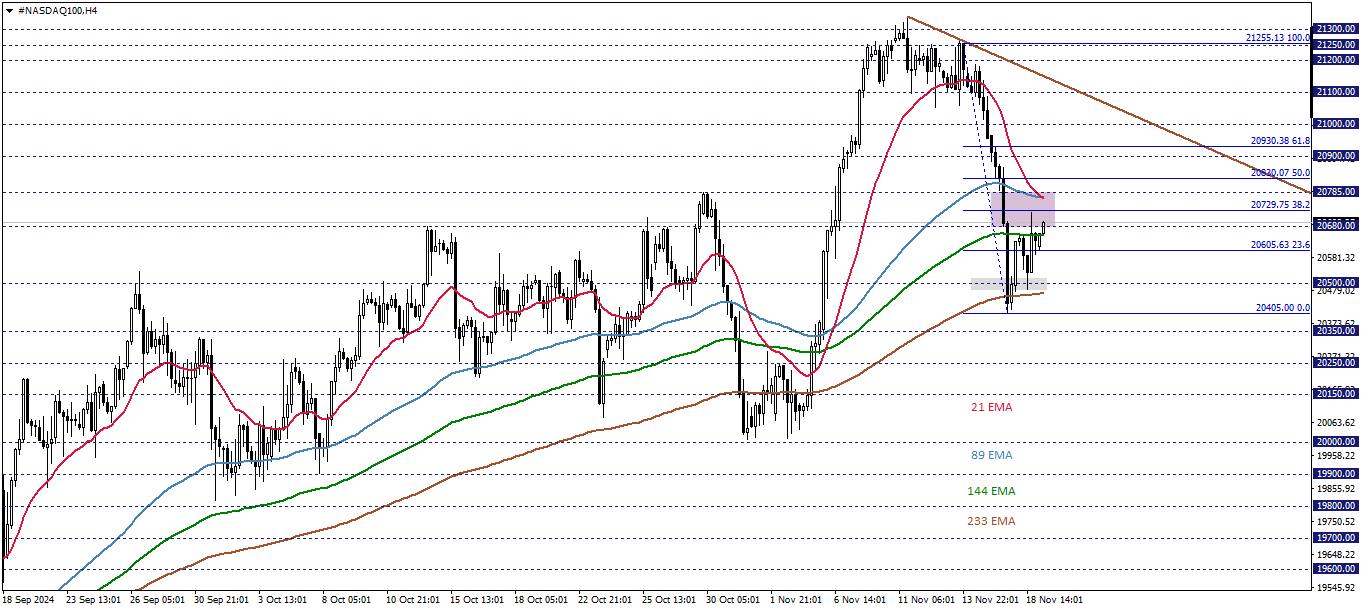Select the 20605.63 23.6 Fibonacci label
This screenshot has height=611, width=1362.
point(1280,245)
